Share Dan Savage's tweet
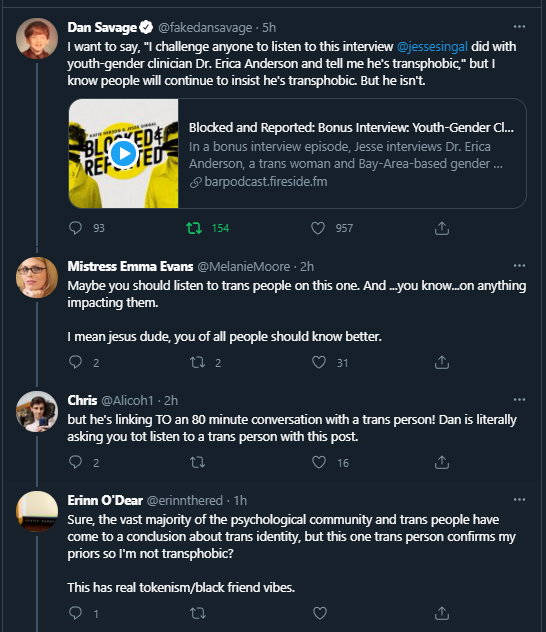546x632 pixels. point(442,228)
